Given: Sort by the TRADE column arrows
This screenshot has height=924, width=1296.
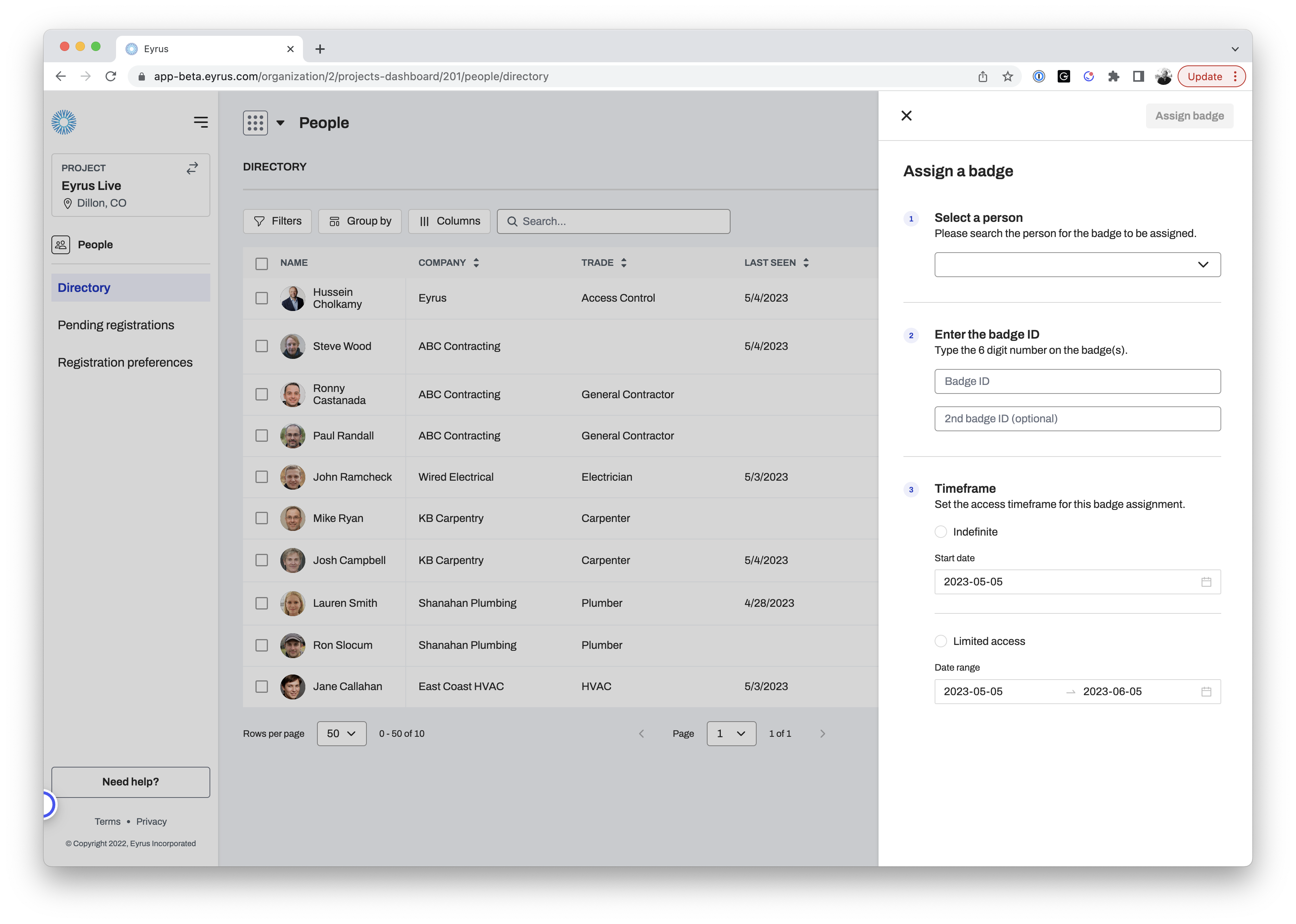Looking at the screenshot, I should pyautogui.click(x=624, y=263).
